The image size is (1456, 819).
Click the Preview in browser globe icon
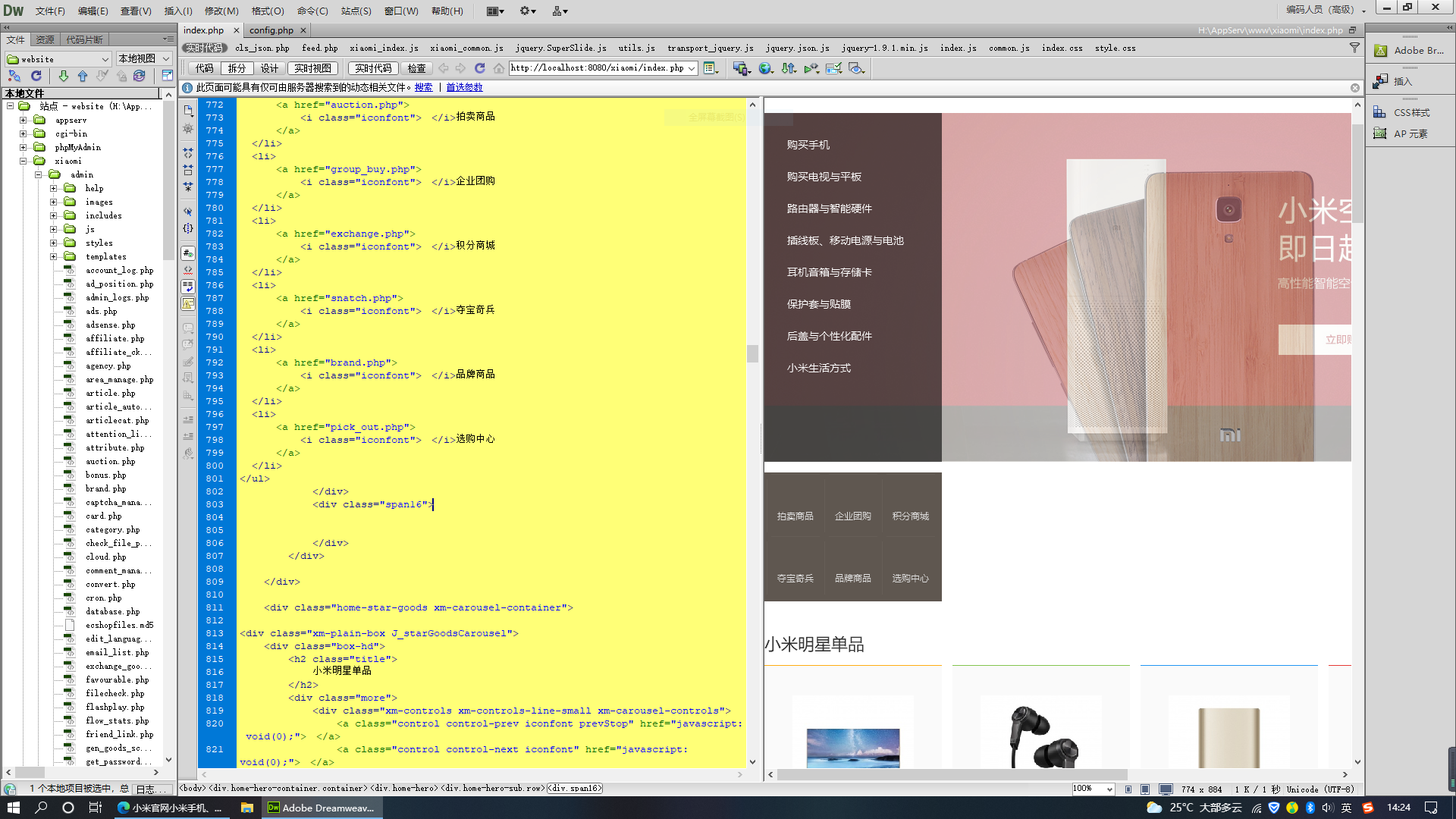coord(766,68)
